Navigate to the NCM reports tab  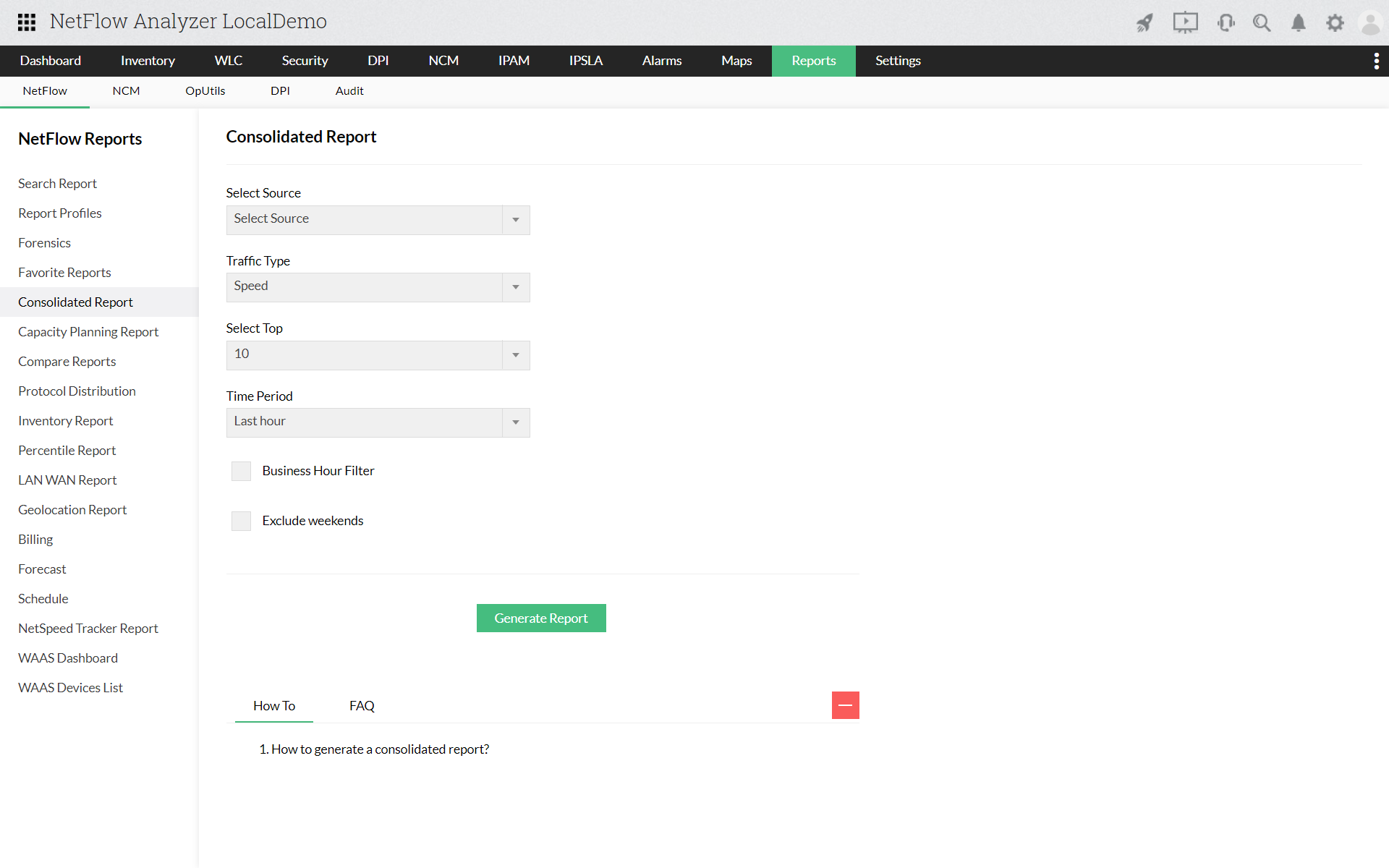coord(125,91)
